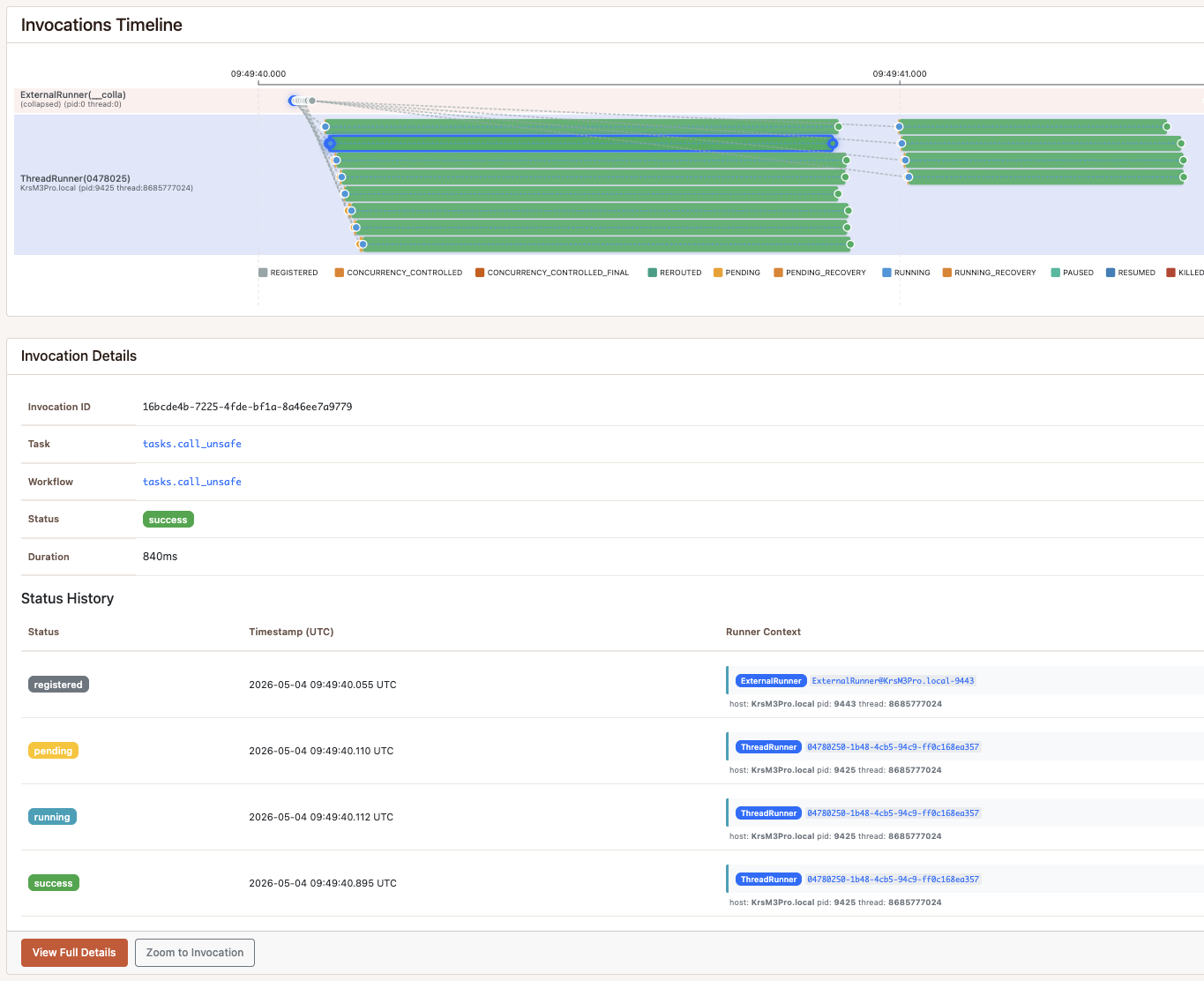This screenshot has height=981, width=1204.
Task: Select the blue-outlined highlighted invocation bar
Action: point(580,144)
